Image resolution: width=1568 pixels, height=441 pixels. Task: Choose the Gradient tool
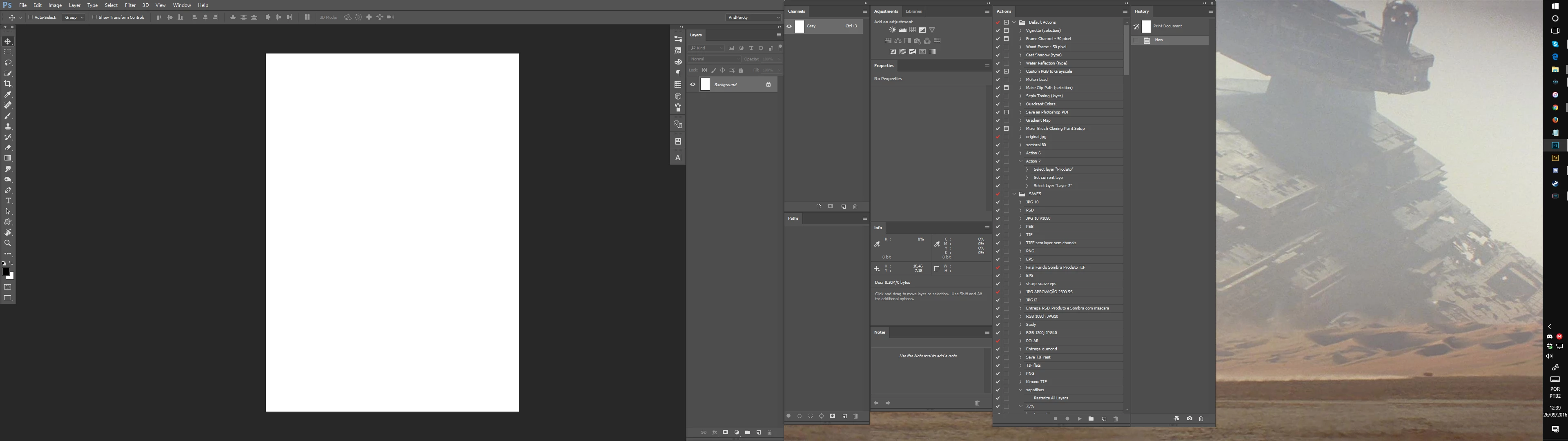[x=8, y=158]
